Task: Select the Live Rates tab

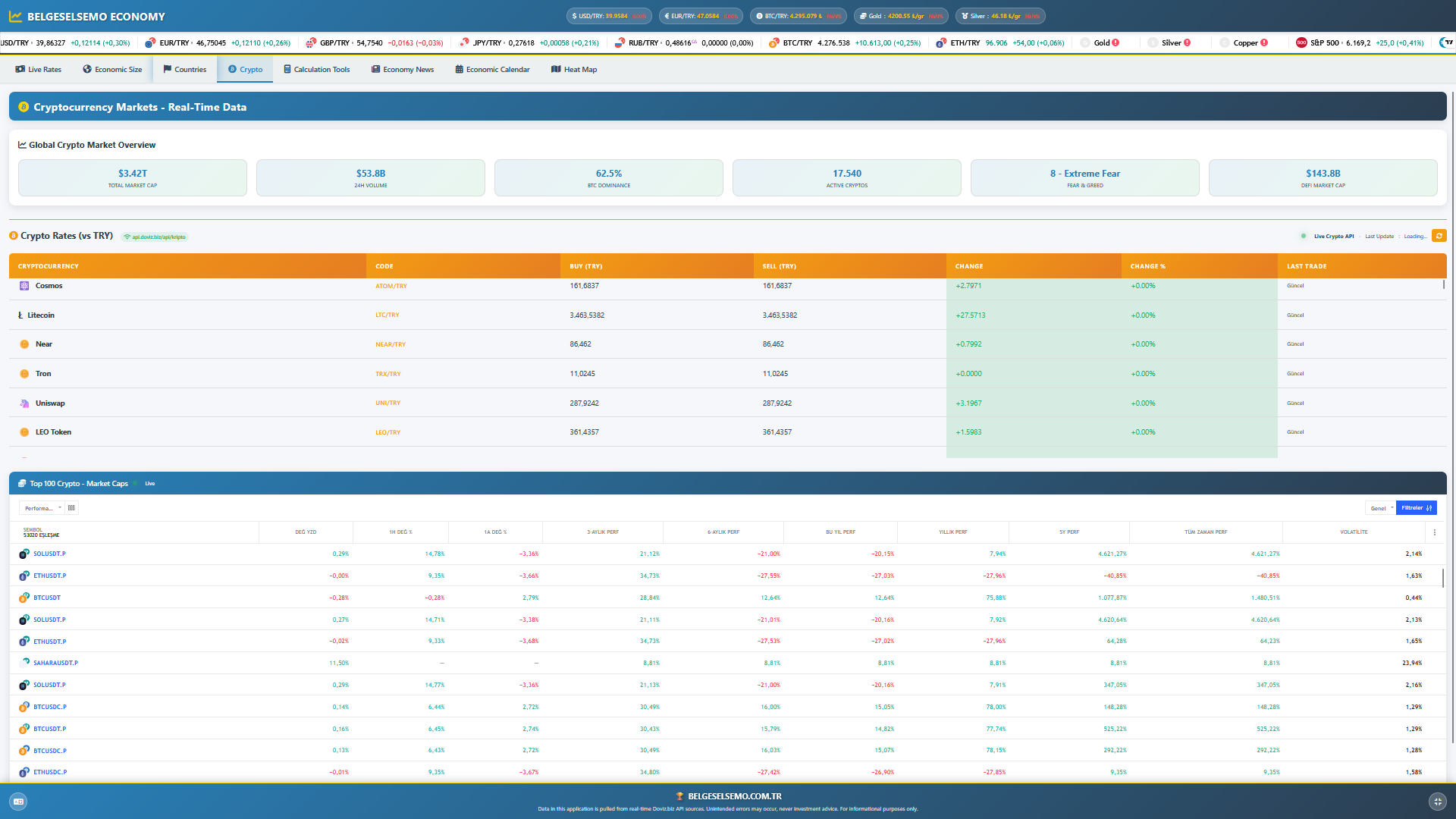Action: pyautogui.click(x=39, y=70)
